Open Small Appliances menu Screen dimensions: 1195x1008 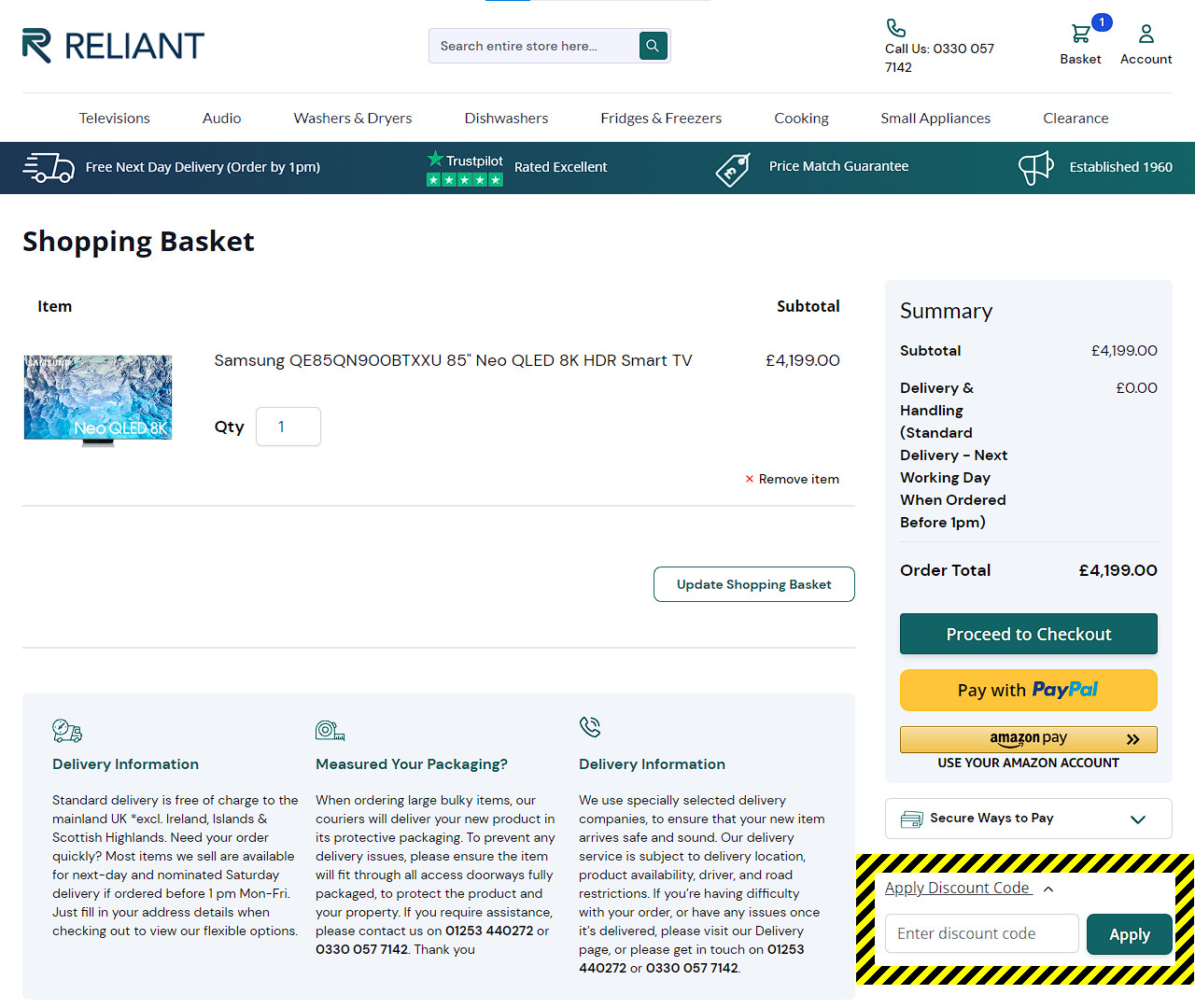935,119
